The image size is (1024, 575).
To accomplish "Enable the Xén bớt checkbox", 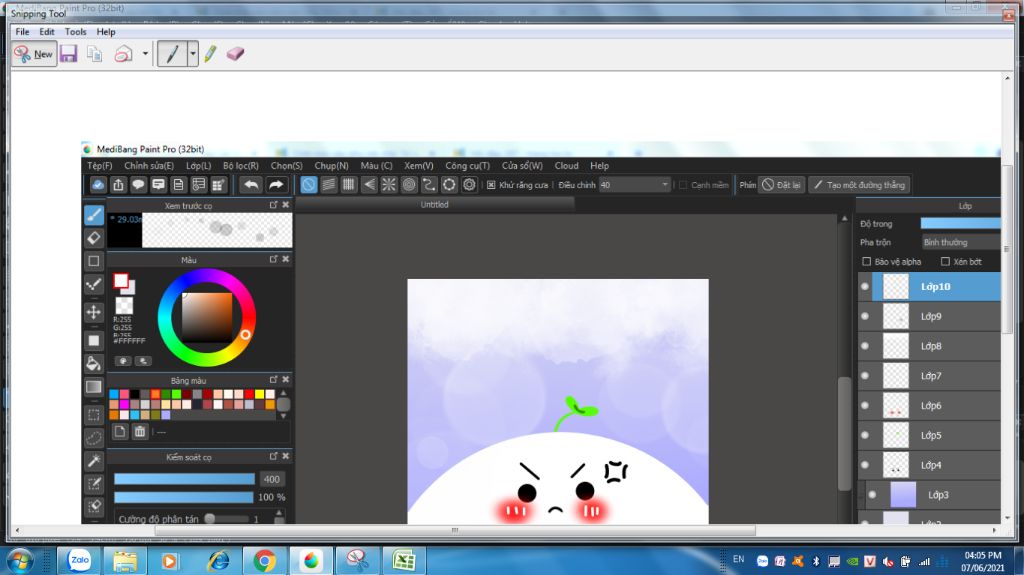I will click(945, 261).
